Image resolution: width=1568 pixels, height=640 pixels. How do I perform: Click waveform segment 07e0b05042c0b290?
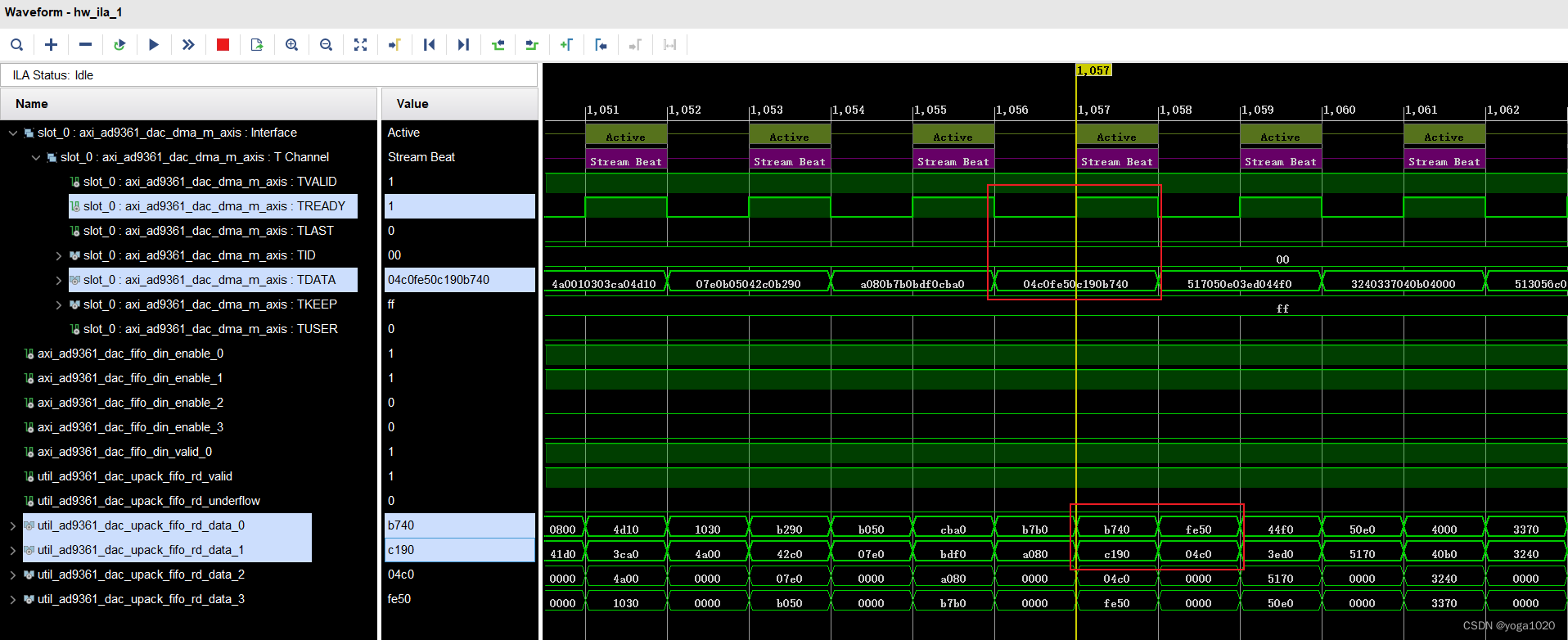click(749, 284)
